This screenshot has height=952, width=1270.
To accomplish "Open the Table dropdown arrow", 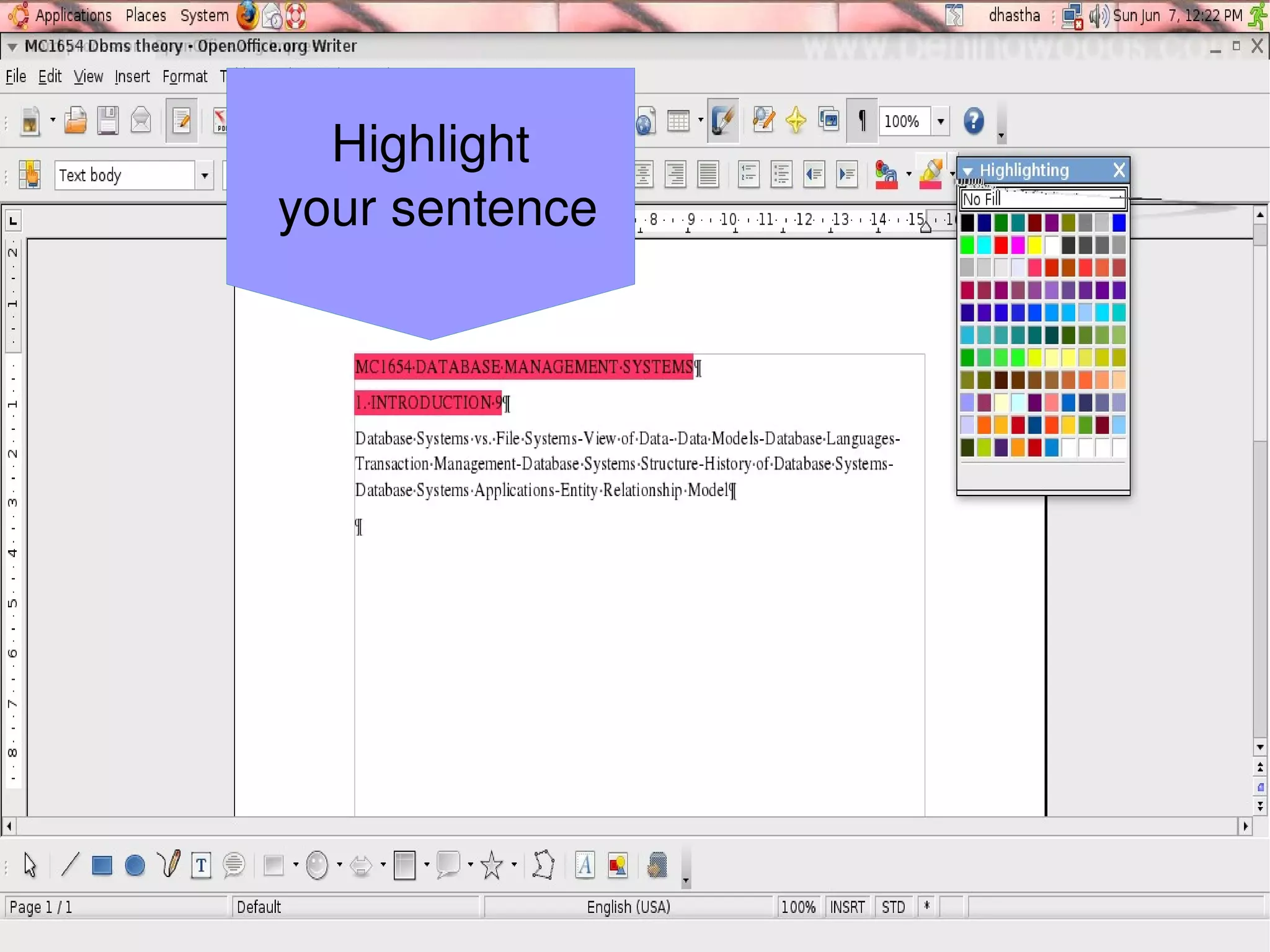I will click(701, 120).
